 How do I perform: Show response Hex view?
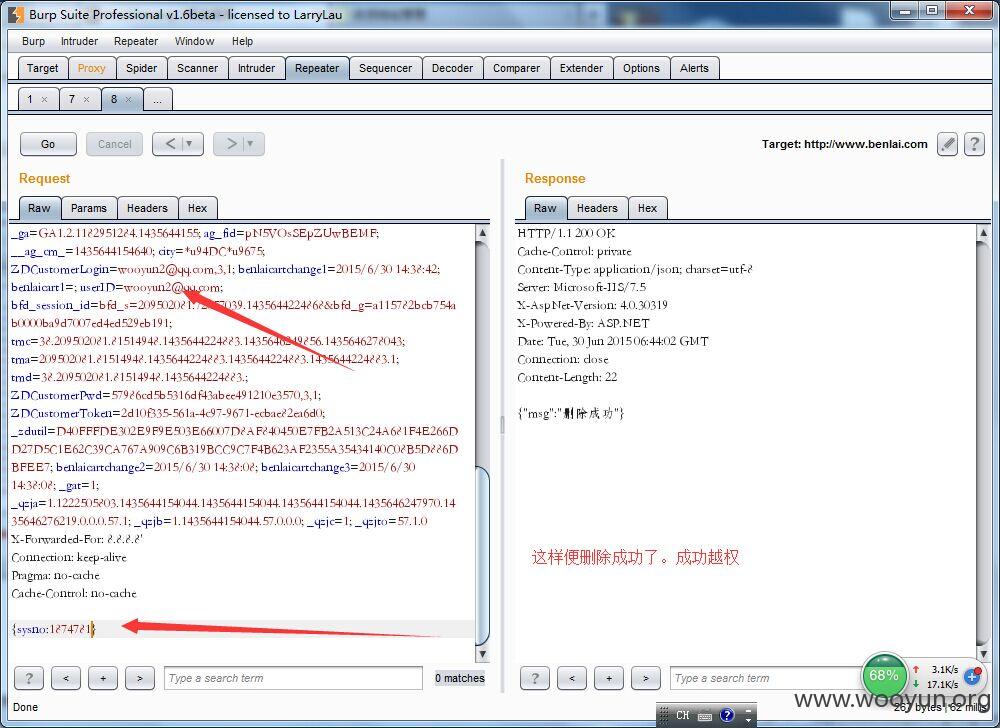click(x=647, y=208)
